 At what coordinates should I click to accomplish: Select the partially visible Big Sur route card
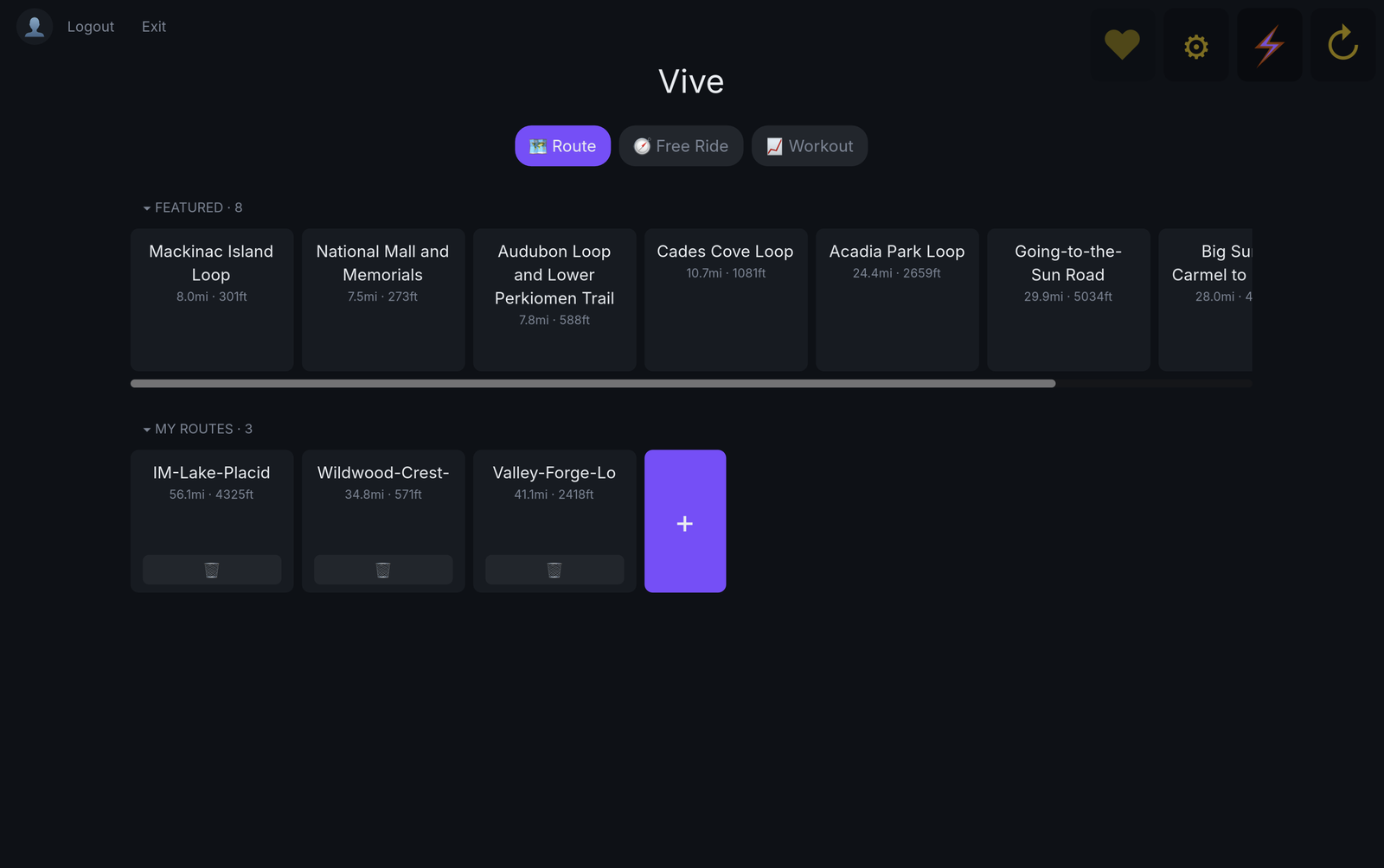click(1206, 300)
